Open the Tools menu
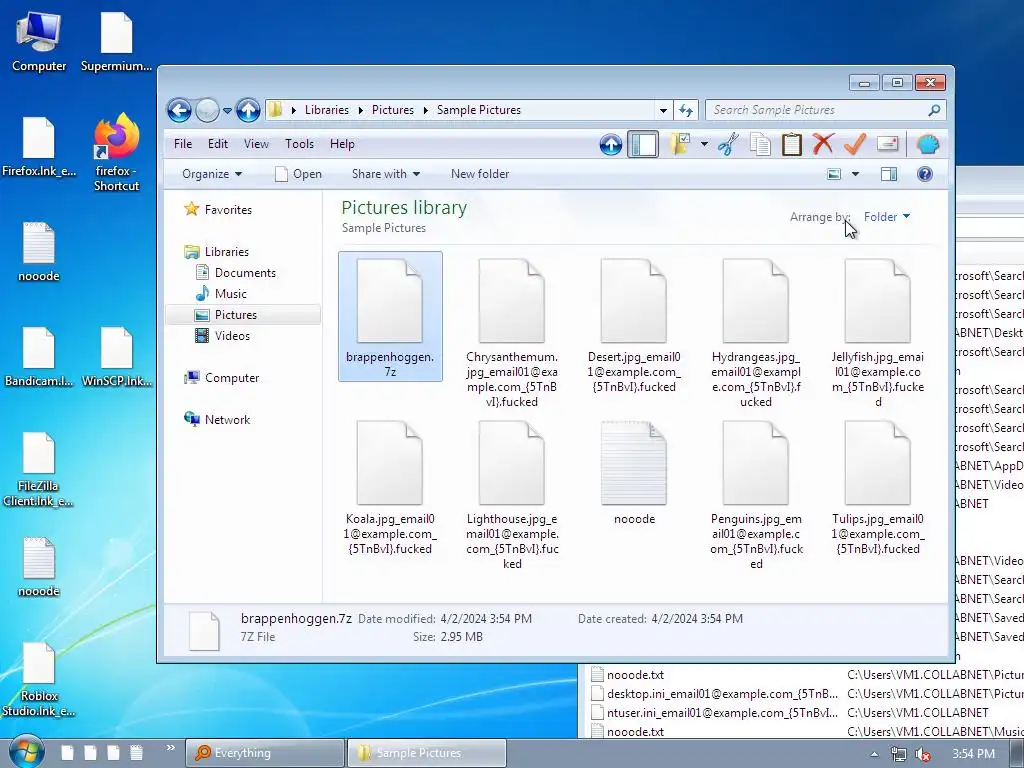The width and height of the screenshot is (1024, 768). 299,144
